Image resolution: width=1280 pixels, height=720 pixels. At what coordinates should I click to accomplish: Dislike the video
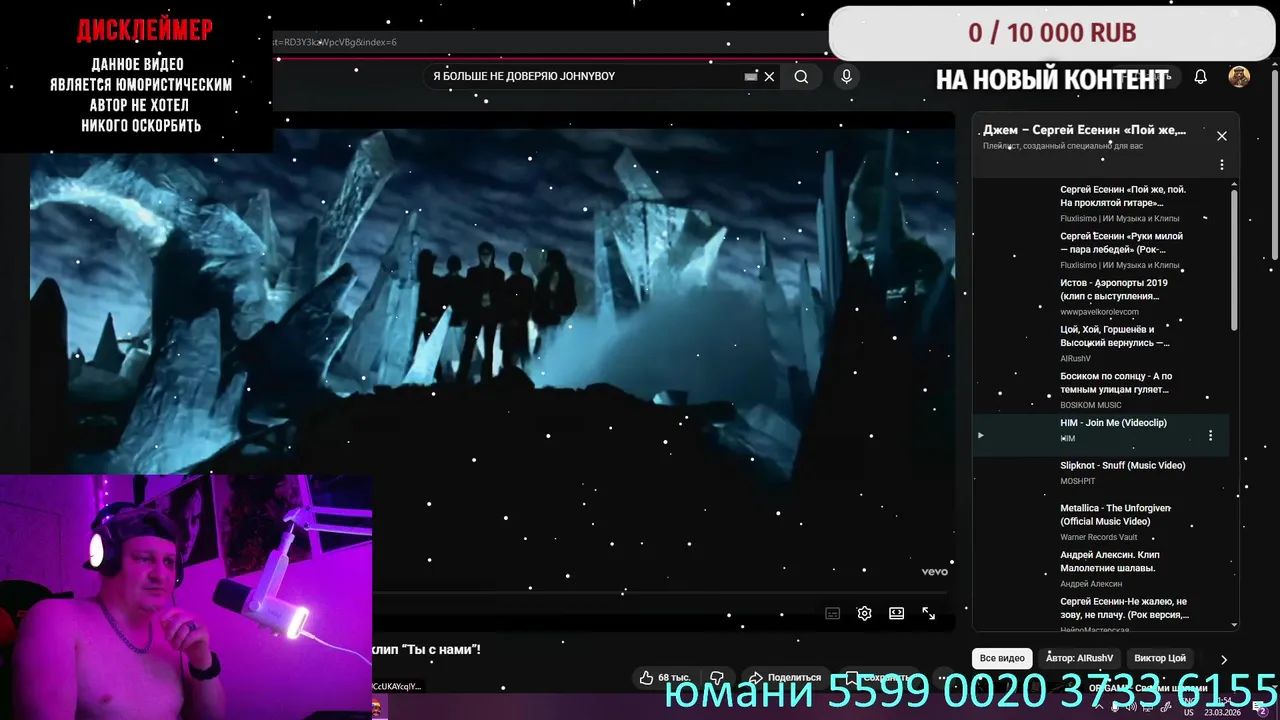click(716, 678)
